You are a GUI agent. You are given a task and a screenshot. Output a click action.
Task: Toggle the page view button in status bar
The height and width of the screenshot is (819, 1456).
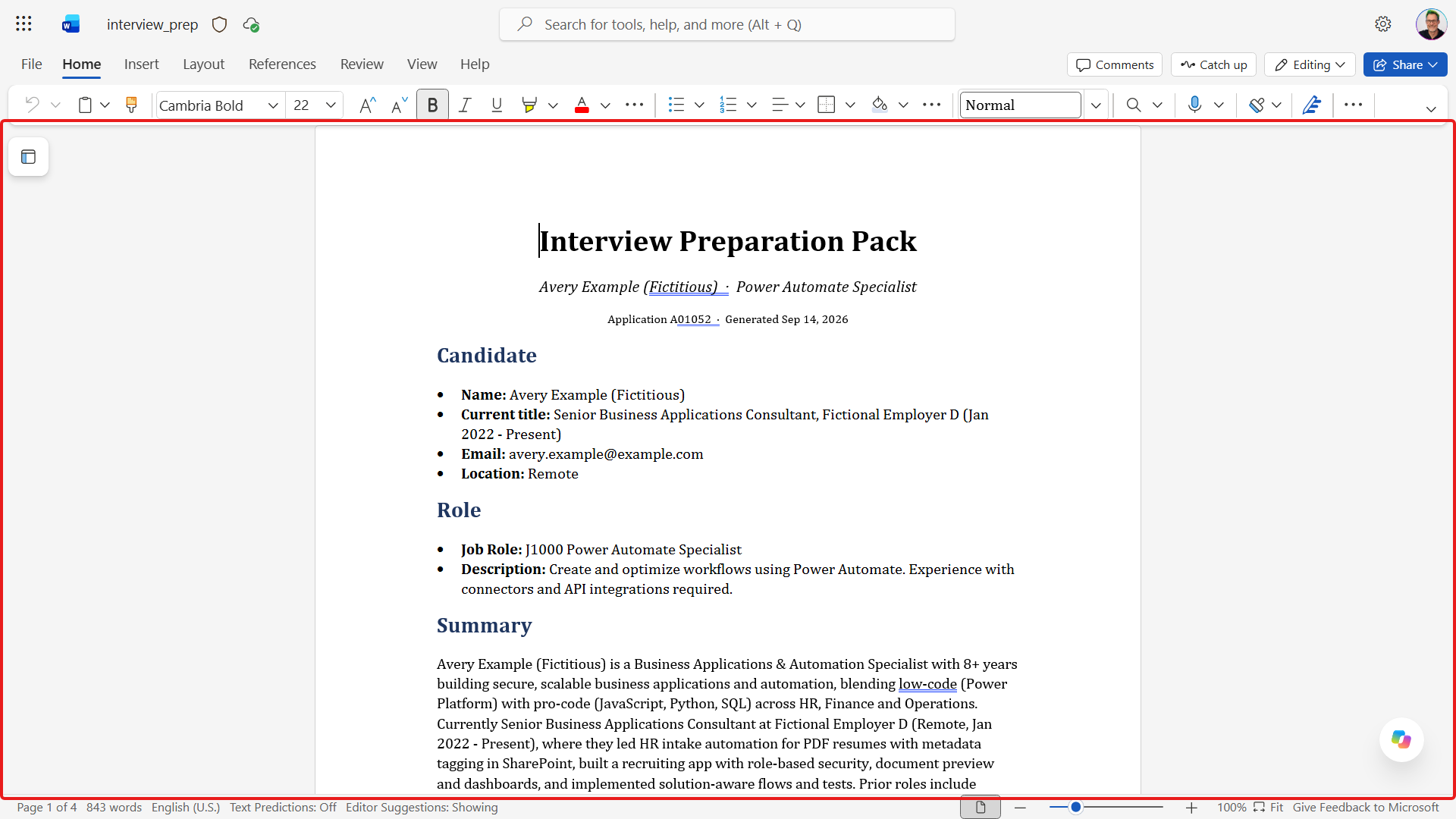pos(981,808)
